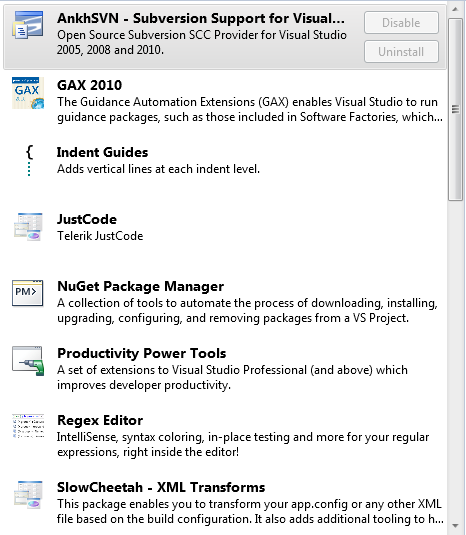Click the SlowCheetah extension icon
Viewport: 466px width, 535px height.
click(x=28, y=495)
